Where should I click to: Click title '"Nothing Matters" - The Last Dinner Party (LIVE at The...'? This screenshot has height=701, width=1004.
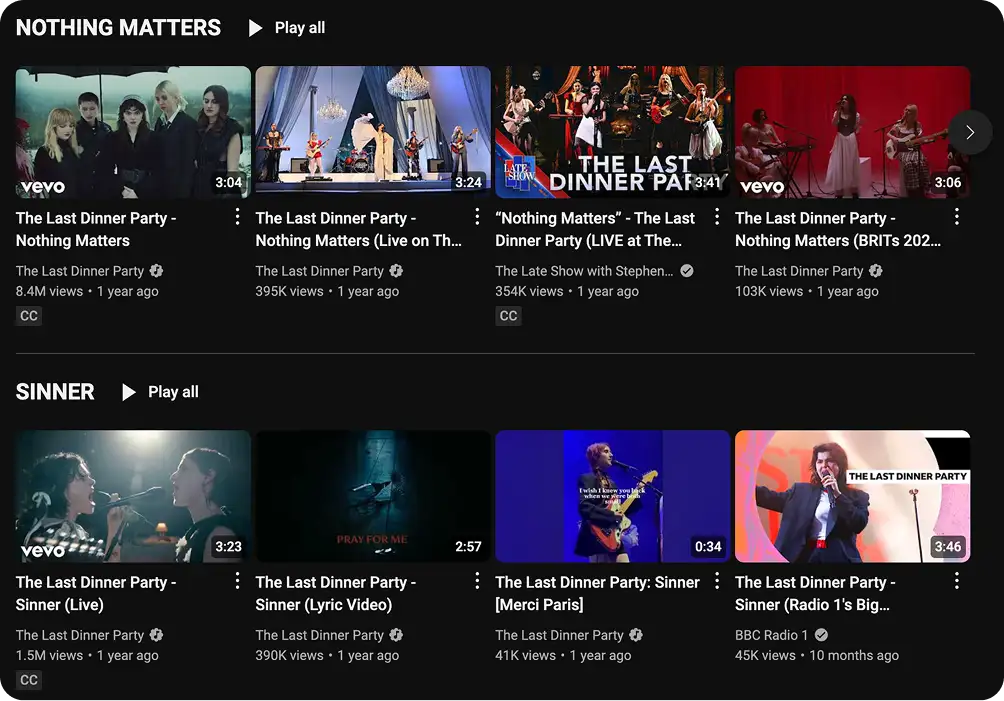click(x=595, y=229)
